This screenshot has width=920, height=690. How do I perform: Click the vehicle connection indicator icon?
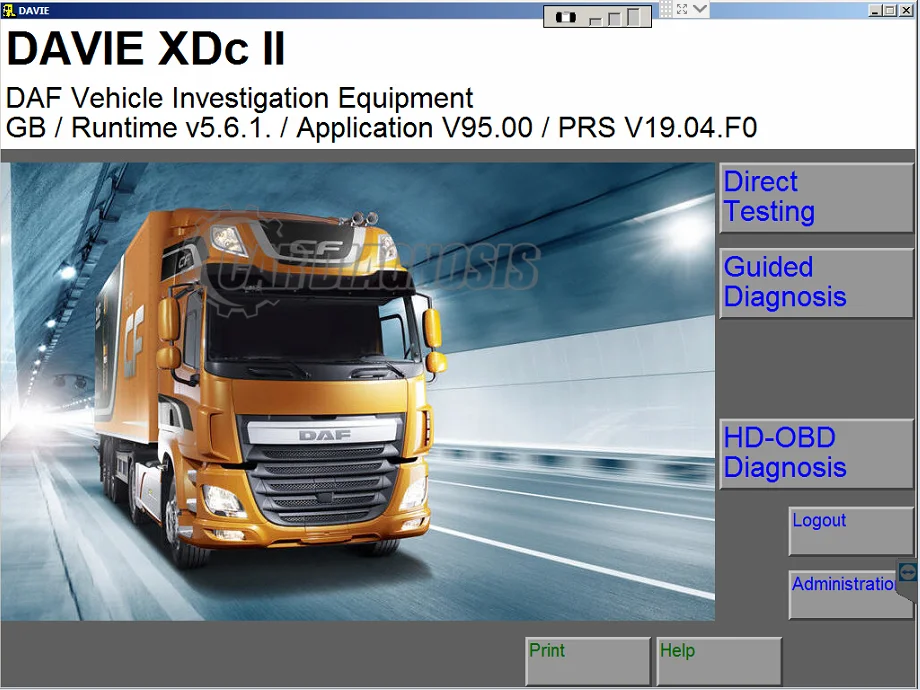click(x=566, y=17)
